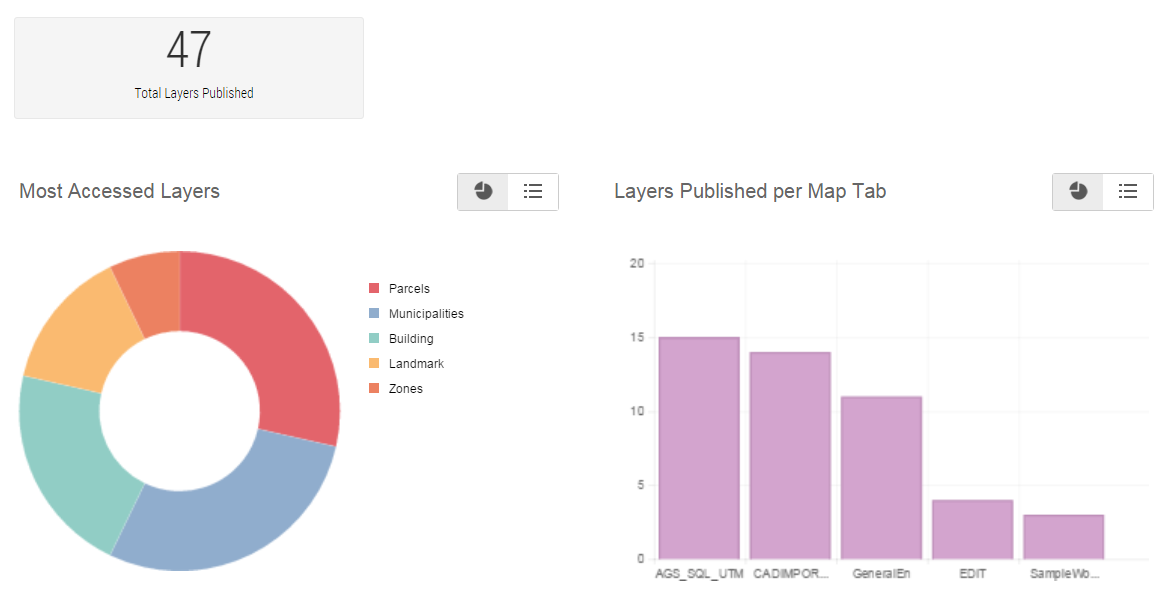This screenshot has width=1174, height=591.
Task: Switch Most Accessed Layers to list view
Action: pos(533,191)
